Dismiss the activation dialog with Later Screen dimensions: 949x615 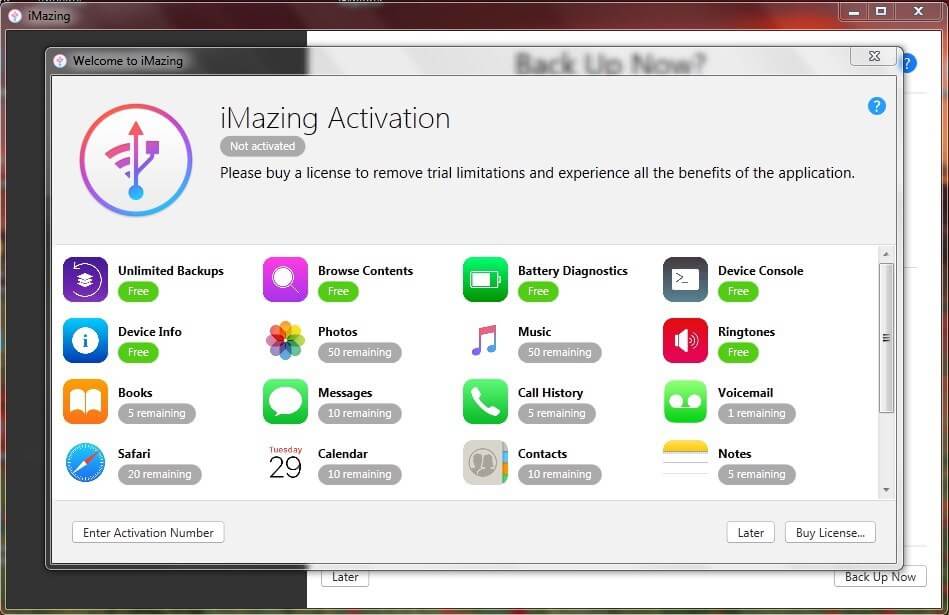pos(750,533)
